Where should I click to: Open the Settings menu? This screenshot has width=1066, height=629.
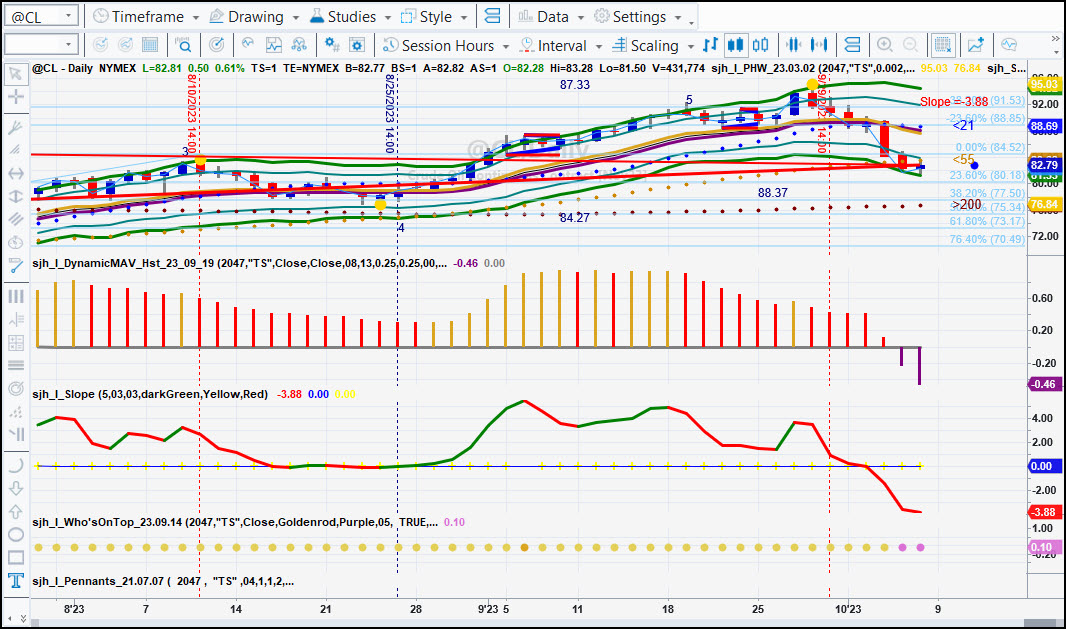638,16
